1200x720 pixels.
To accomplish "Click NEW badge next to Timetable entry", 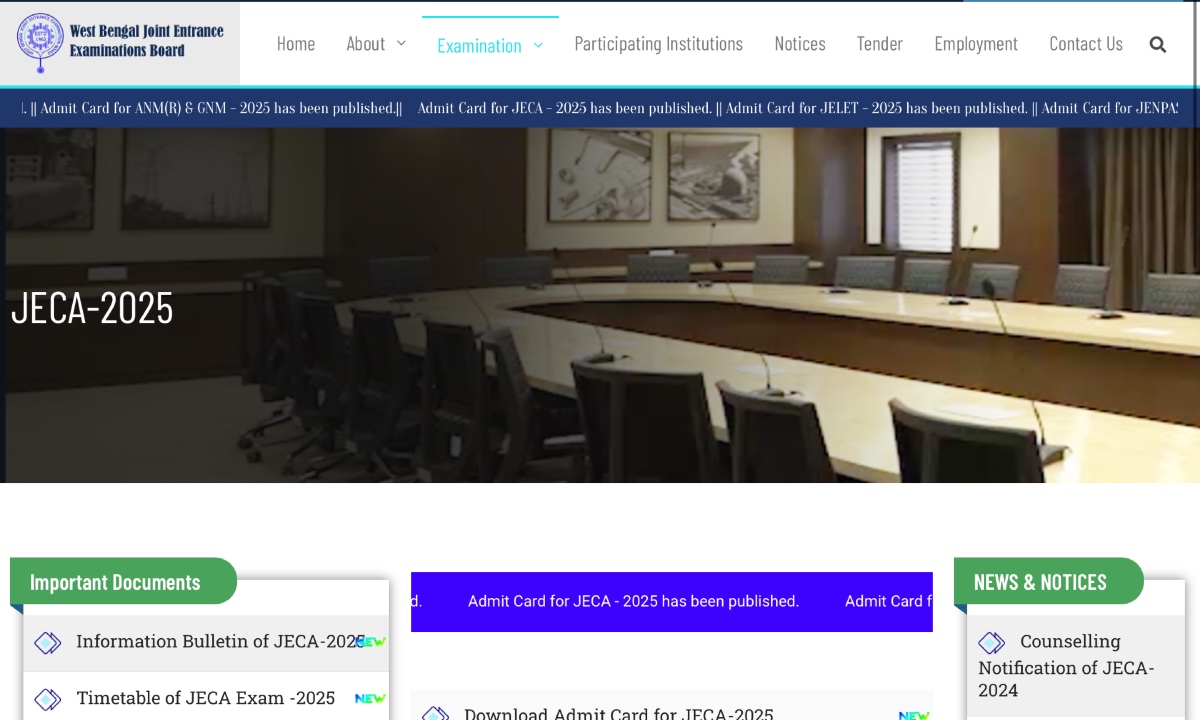I will point(370,699).
